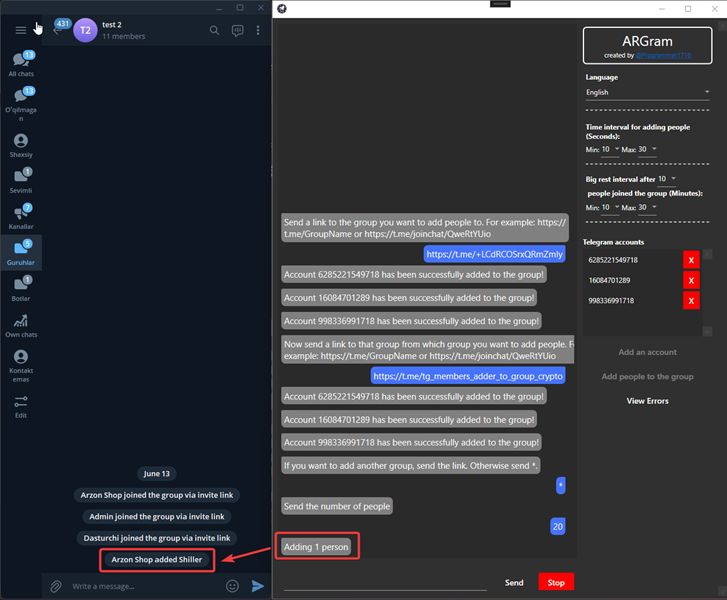Remove account 998336991718 with red X
This screenshot has width=727, height=600.
pyautogui.click(x=691, y=301)
